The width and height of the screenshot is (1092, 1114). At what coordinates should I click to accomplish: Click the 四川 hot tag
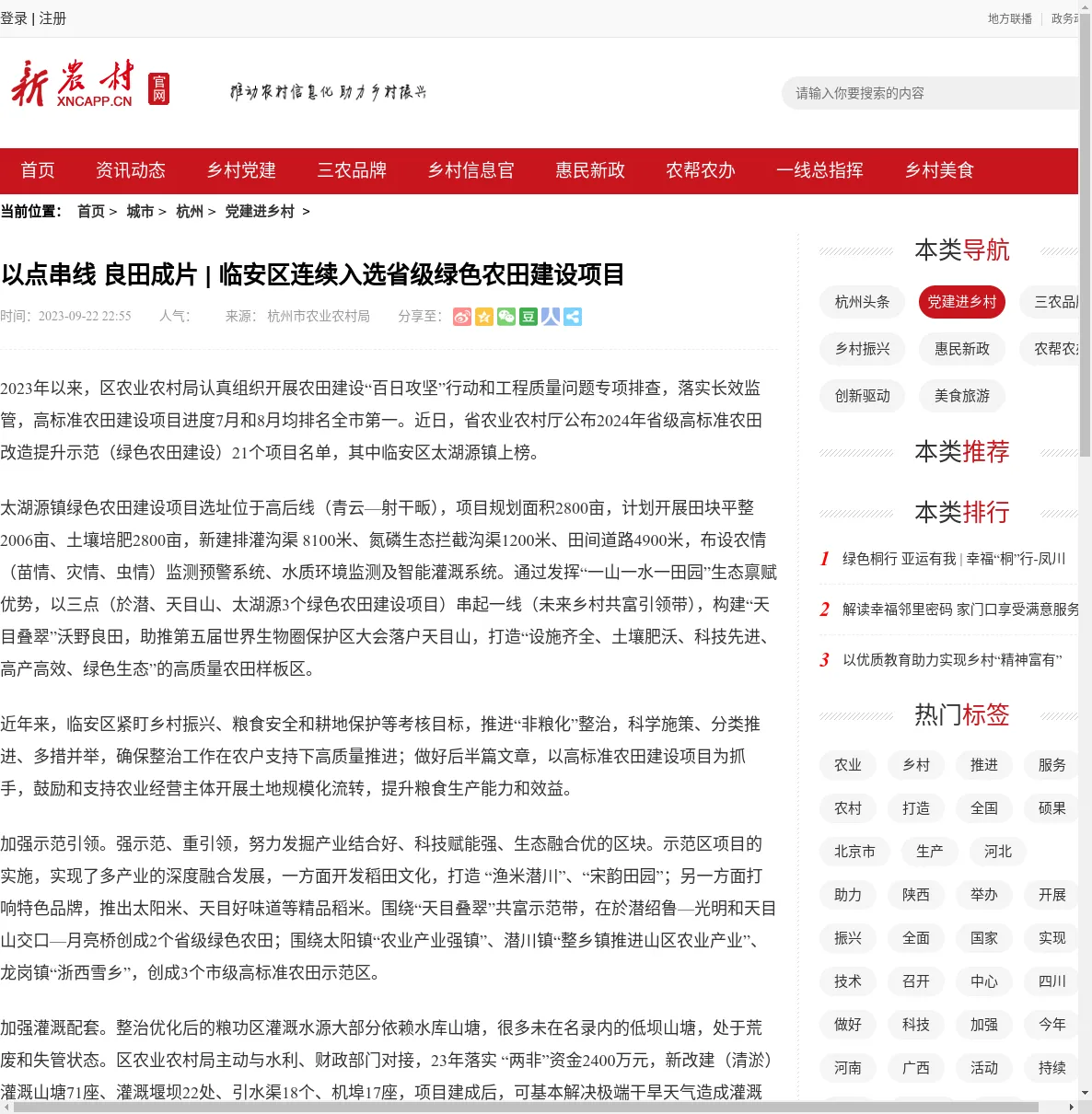(x=1052, y=981)
